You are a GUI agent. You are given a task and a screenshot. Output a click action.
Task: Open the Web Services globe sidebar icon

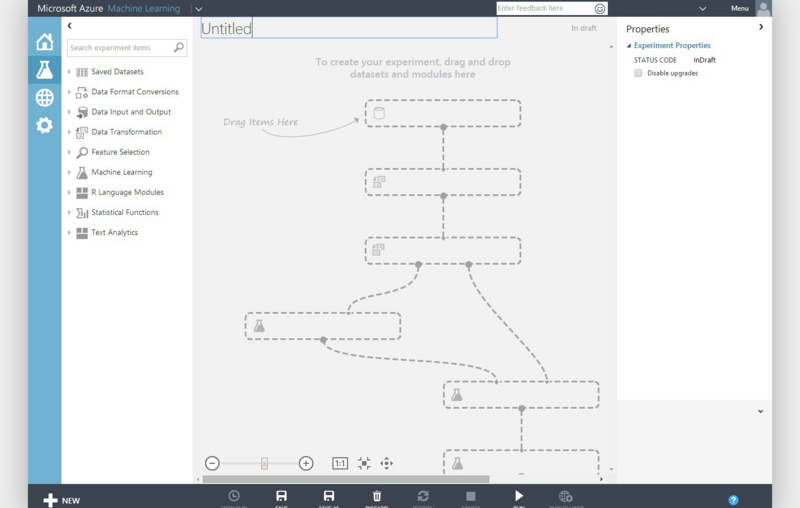coord(44,97)
